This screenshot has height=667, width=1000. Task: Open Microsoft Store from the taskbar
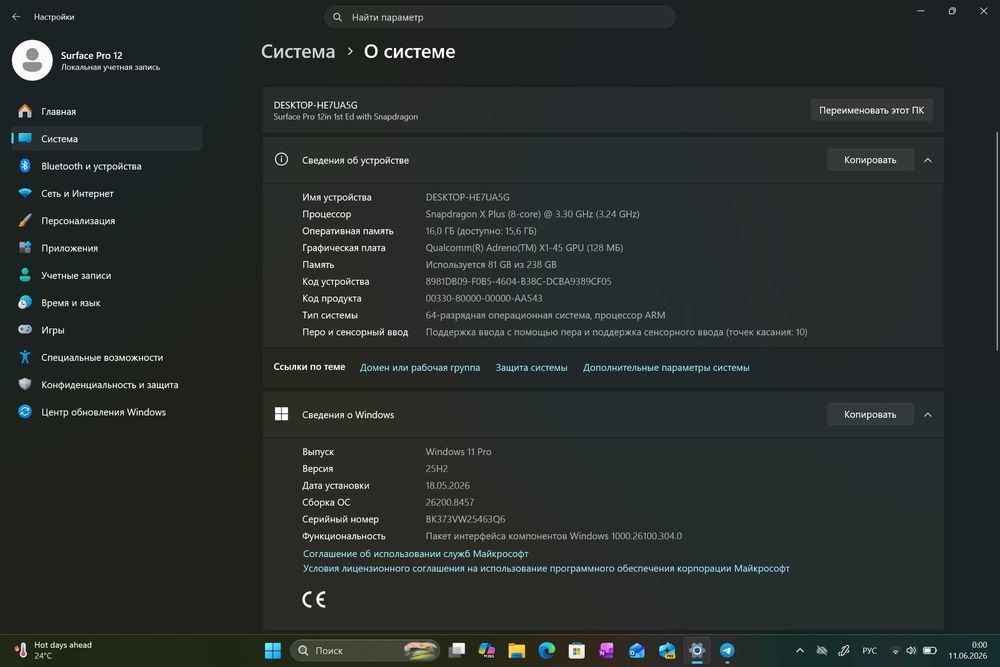coord(577,650)
